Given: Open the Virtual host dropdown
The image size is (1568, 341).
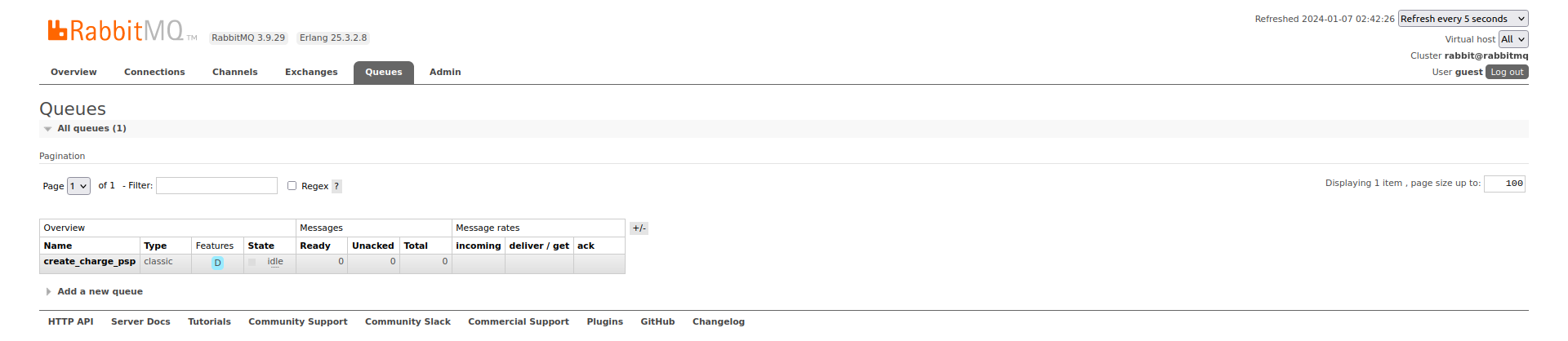Looking at the screenshot, I should (1512, 39).
